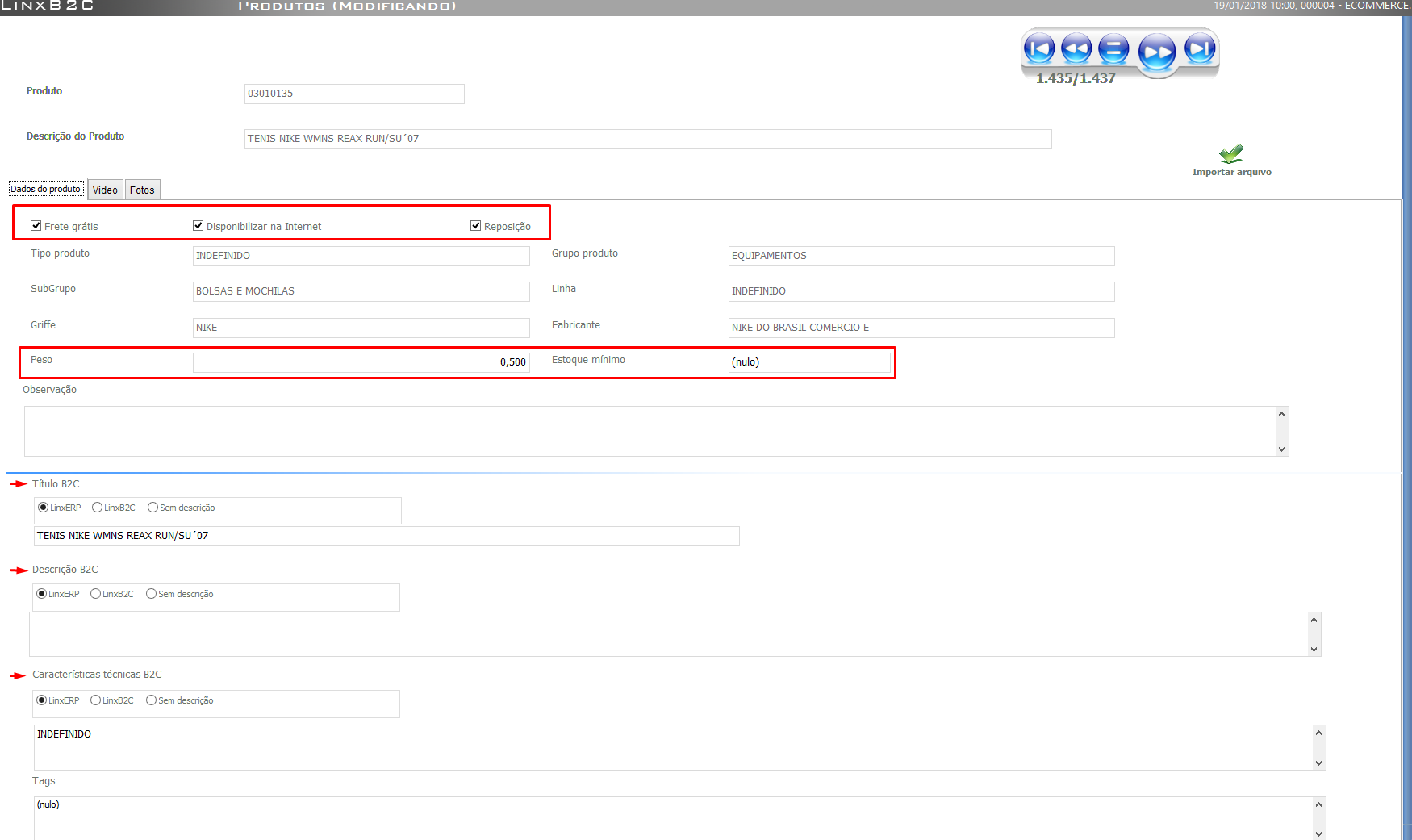The height and width of the screenshot is (840, 1412).
Task: Select Sem descrição radio under Características técnicas B2C
Action: pos(151,700)
